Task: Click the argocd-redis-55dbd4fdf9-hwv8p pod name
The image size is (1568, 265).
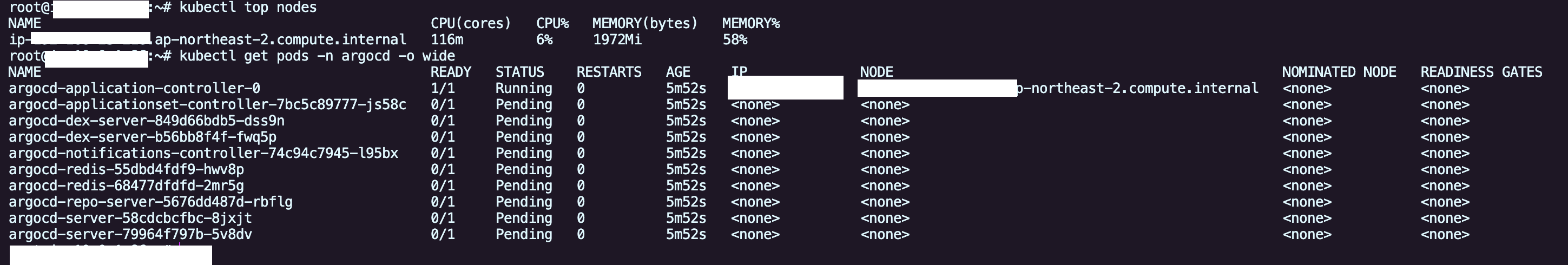Action: coord(126,170)
